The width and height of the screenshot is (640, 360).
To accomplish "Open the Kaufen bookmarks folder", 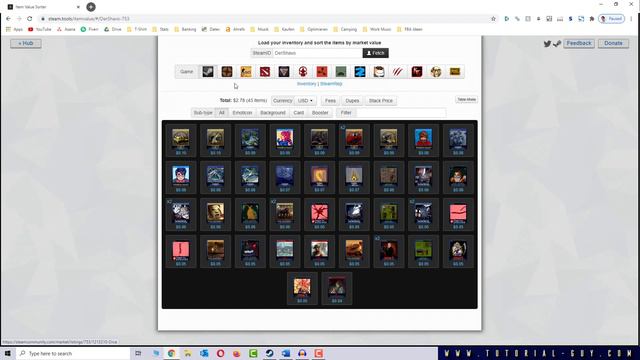I will [x=284, y=29].
